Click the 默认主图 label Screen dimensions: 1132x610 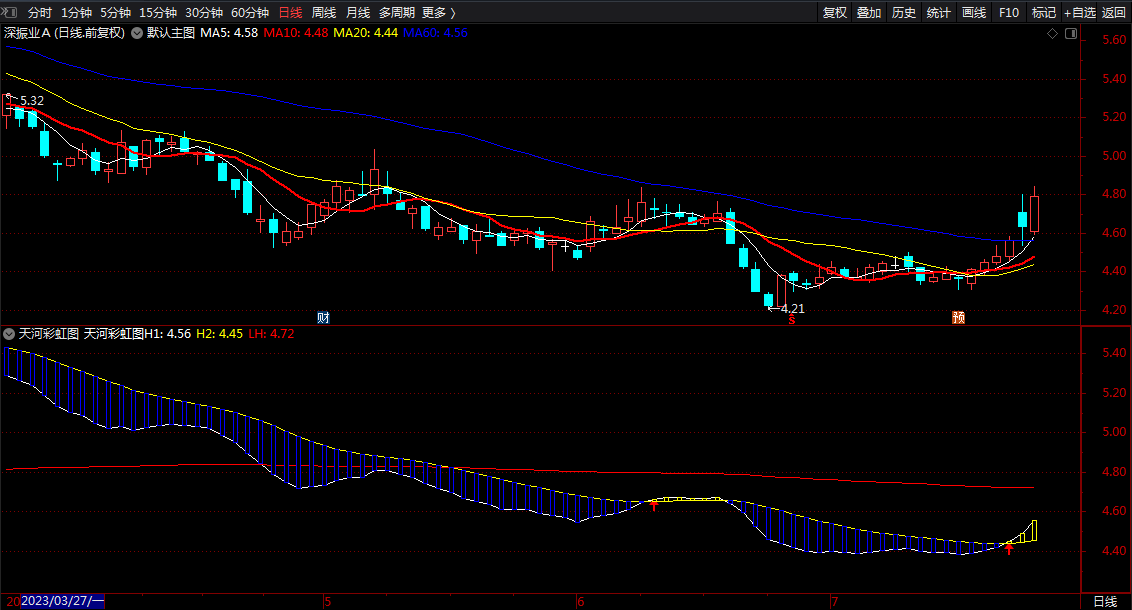click(171, 33)
